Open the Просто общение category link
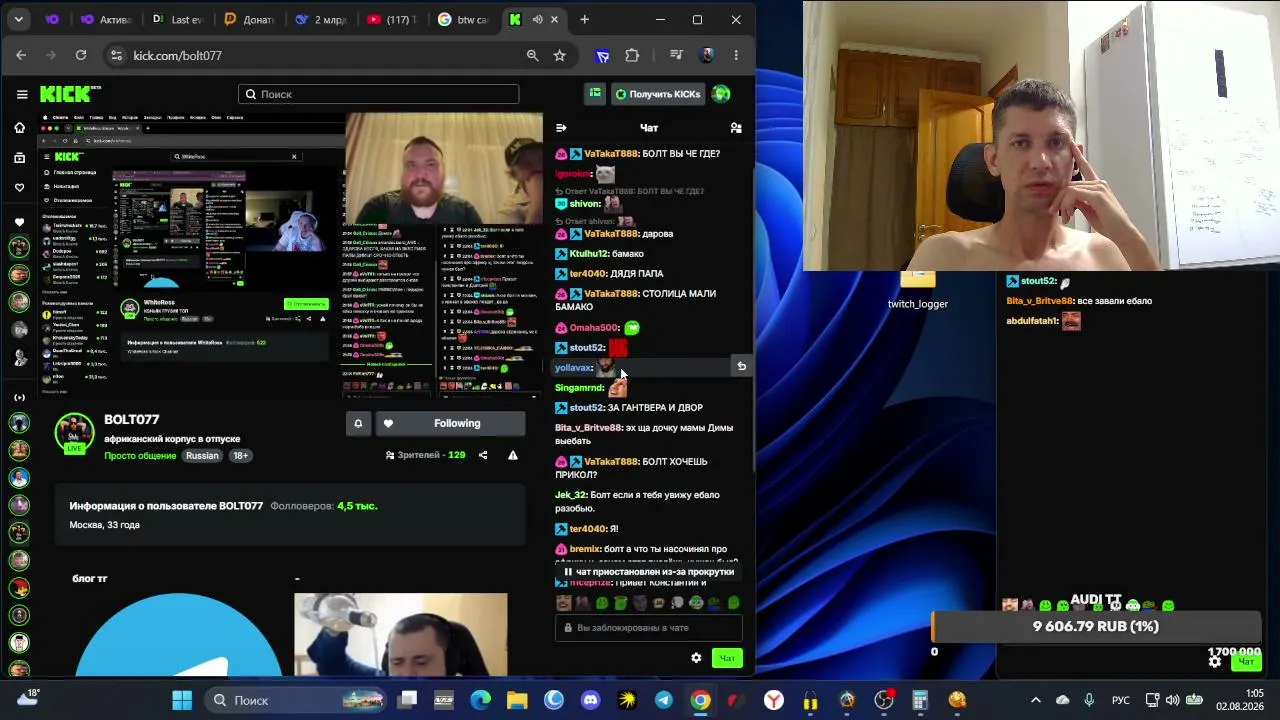Viewport: 1280px width, 720px height. [140, 456]
